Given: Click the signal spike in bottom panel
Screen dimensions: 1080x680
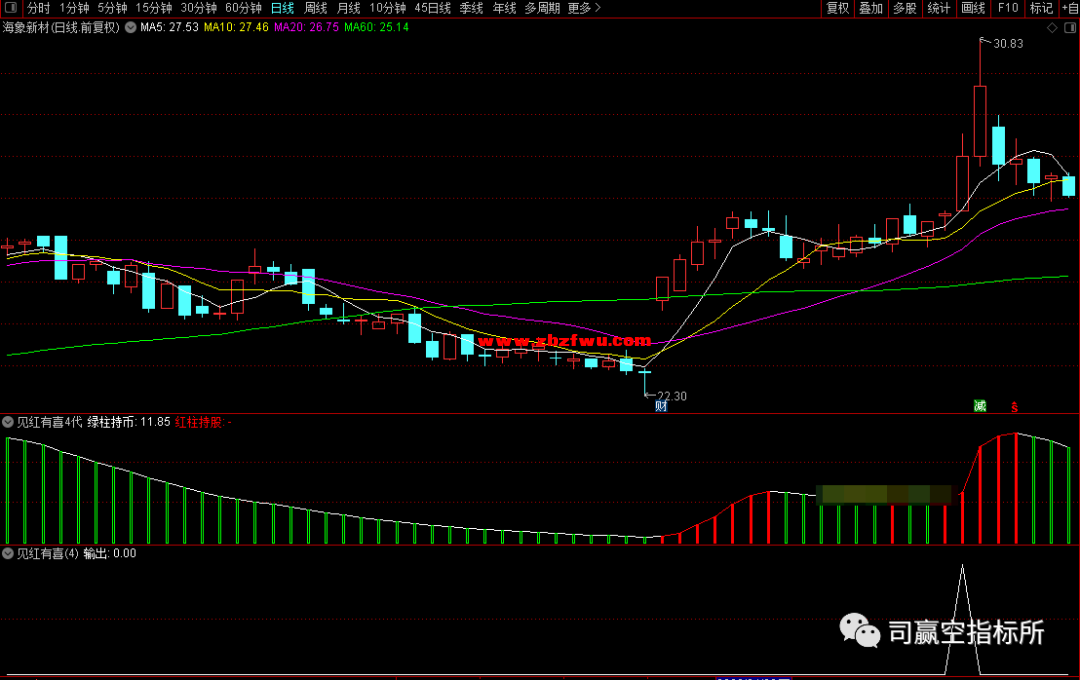Looking at the screenshot, I should click(962, 620).
